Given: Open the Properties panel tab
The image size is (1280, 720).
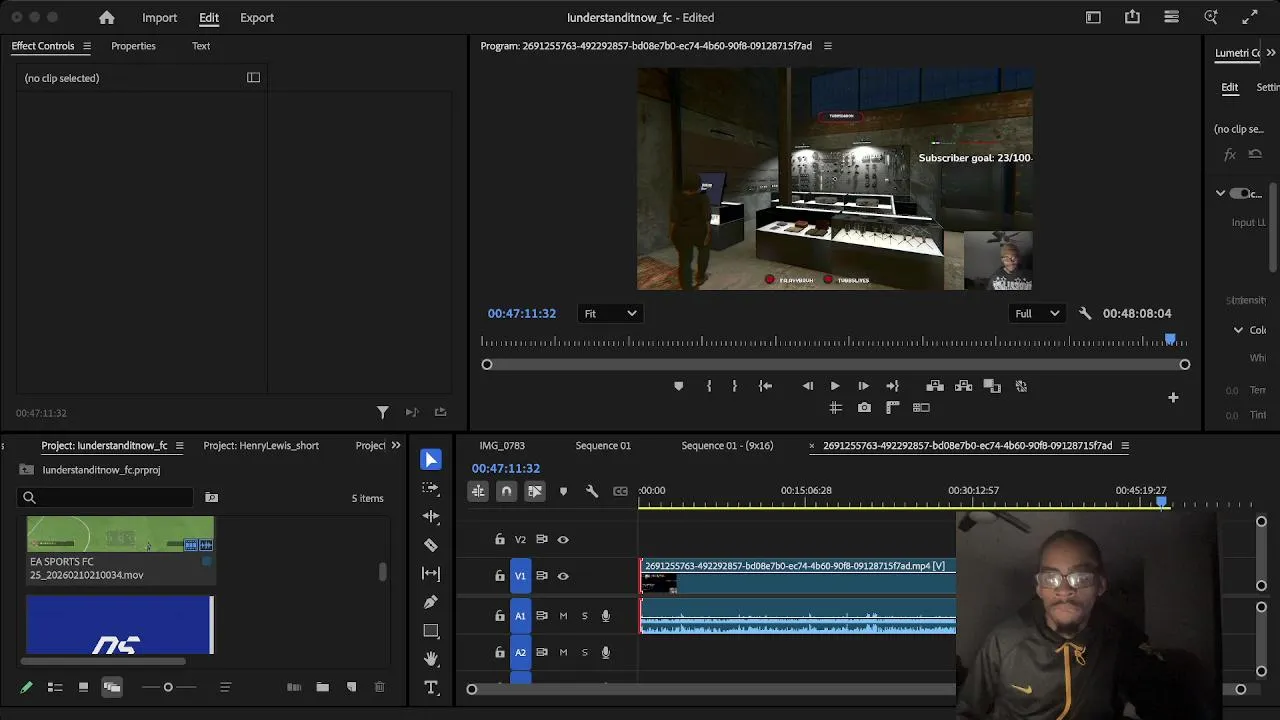Looking at the screenshot, I should [x=133, y=46].
